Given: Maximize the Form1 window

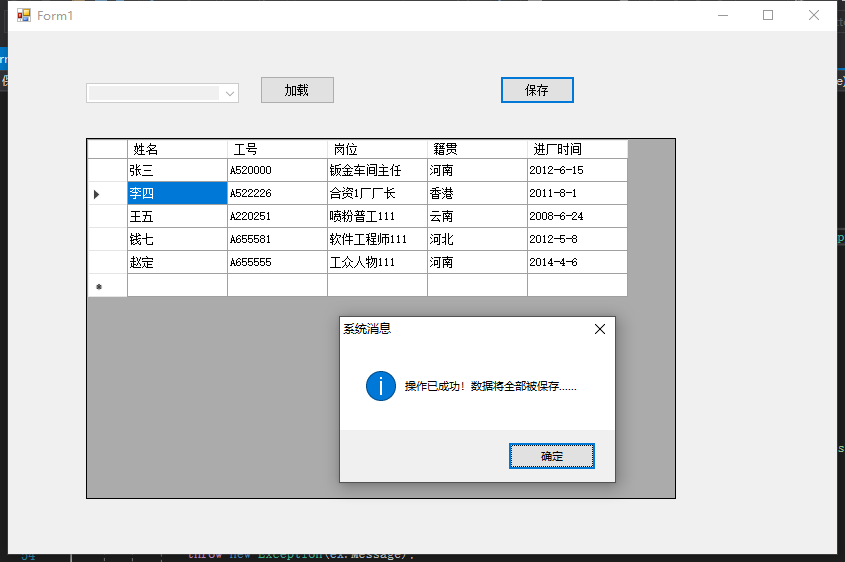Looking at the screenshot, I should (x=768, y=15).
